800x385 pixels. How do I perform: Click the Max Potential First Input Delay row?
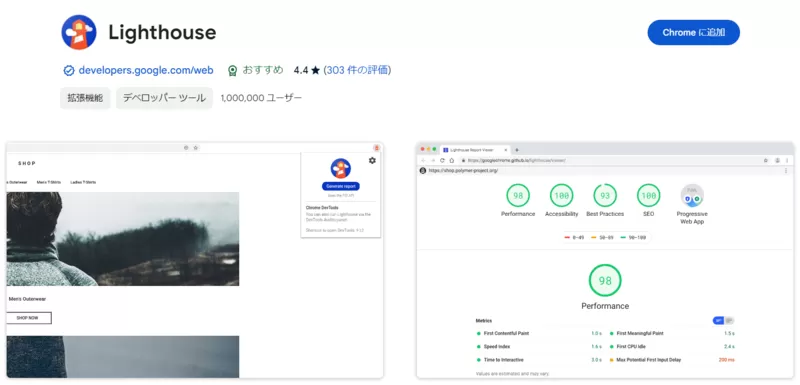click(672, 360)
